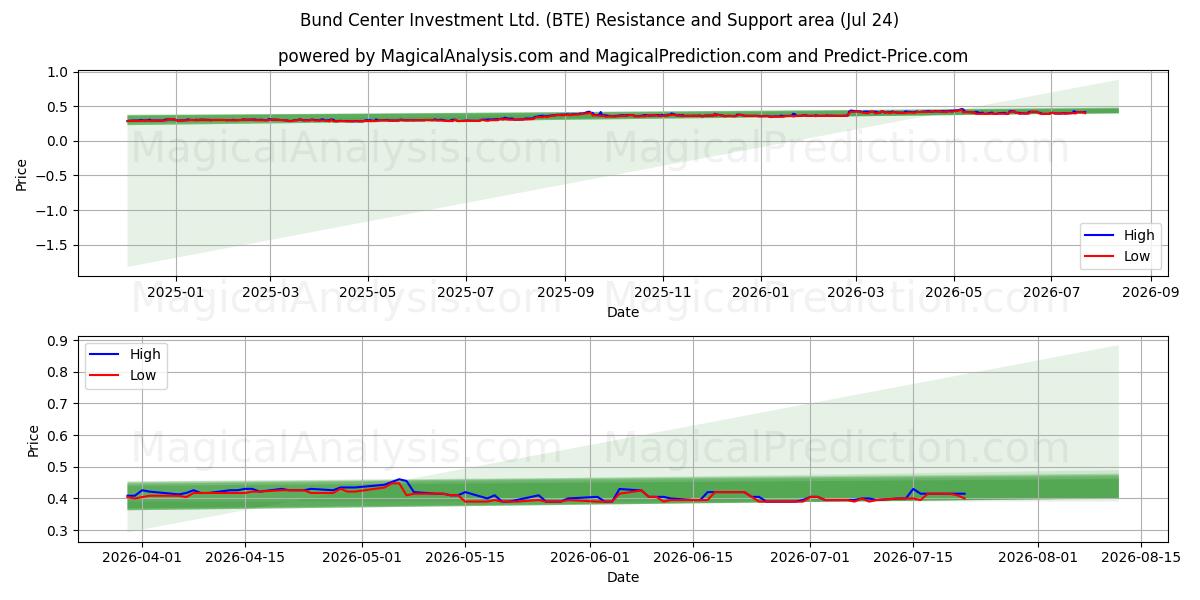The height and width of the screenshot is (600, 1200).
Task: Click the 2026-05 tick label on top axis
Action: (954, 293)
